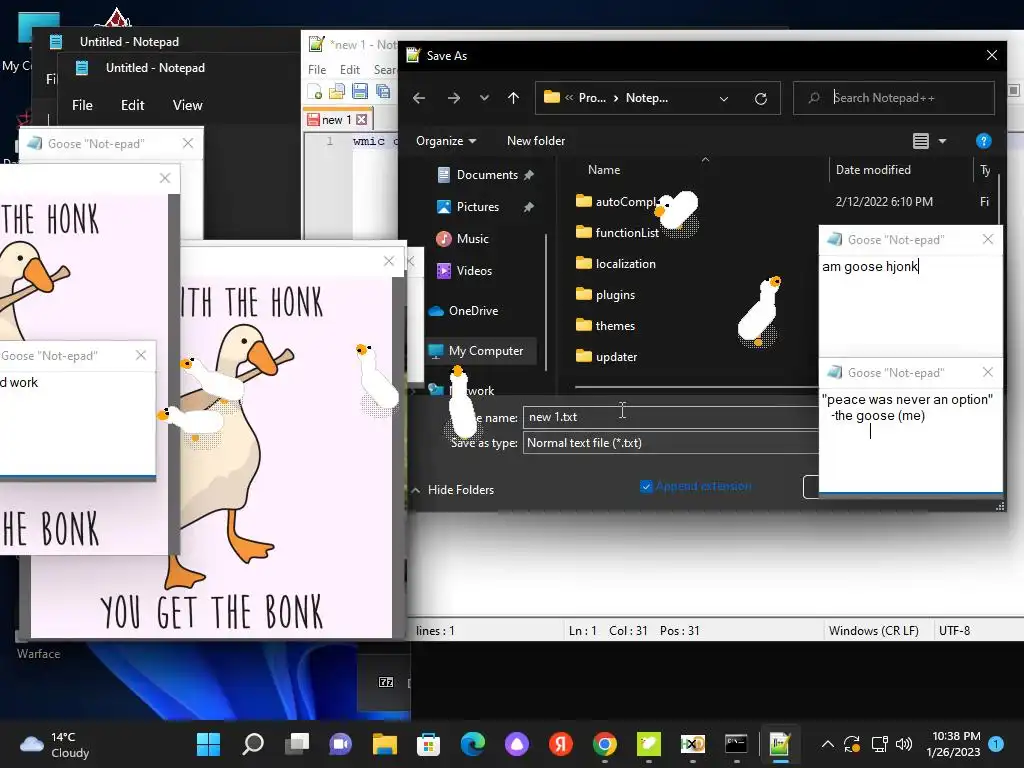Open the Chat app on the taskbar
This screenshot has width=1024, height=768.
(x=340, y=744)
